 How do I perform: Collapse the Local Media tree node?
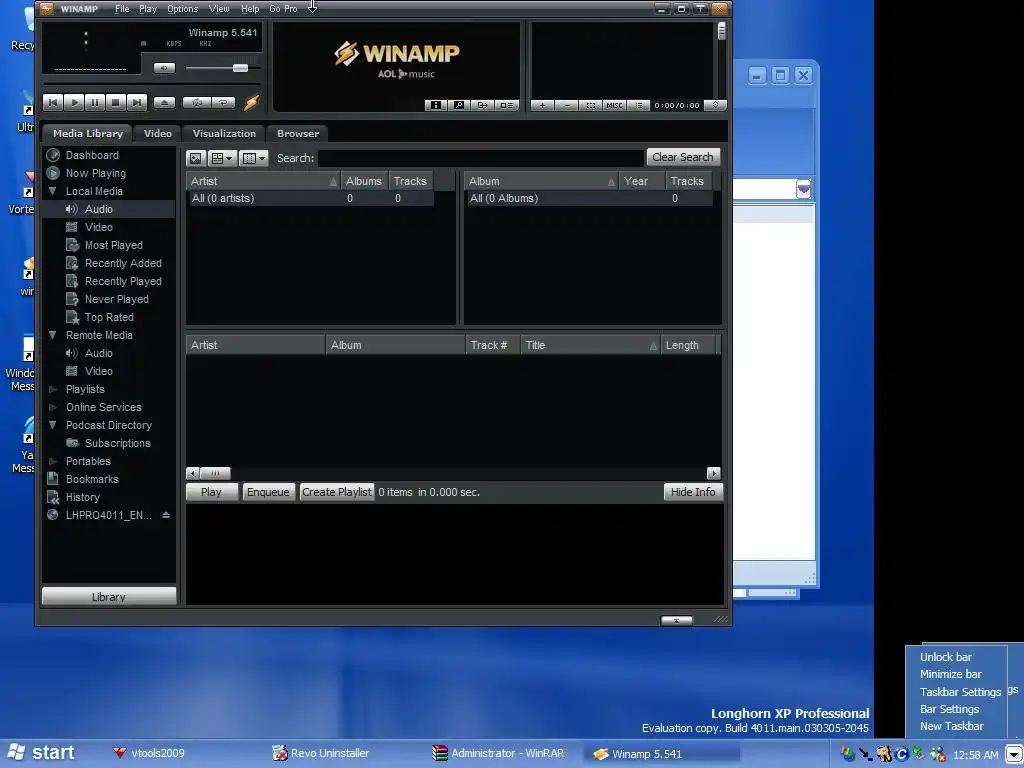click(x=53, y=191)
